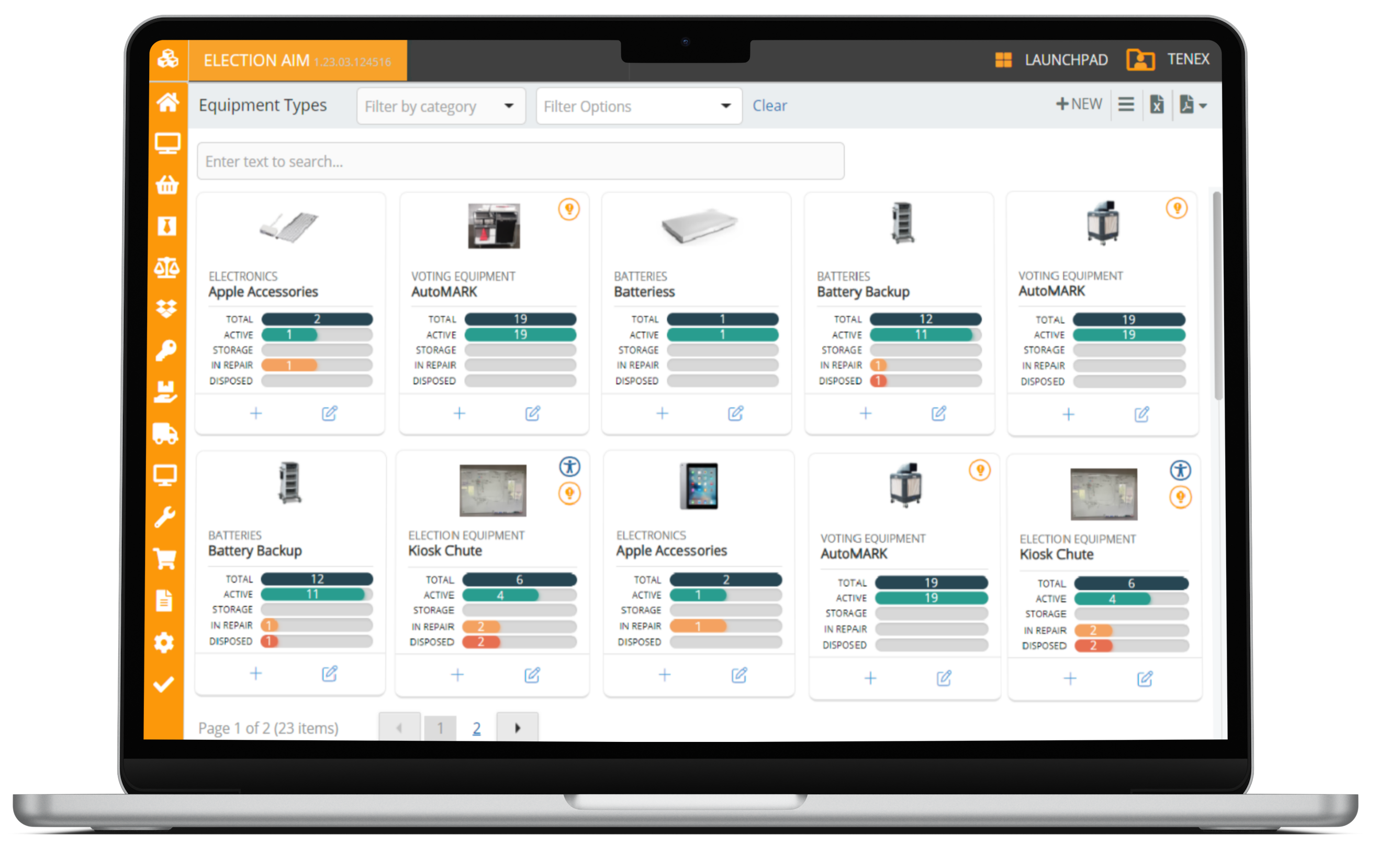Expand the Filter Options dropdown
Viewport: 1400px width, 845px height.
click(638, 106)
